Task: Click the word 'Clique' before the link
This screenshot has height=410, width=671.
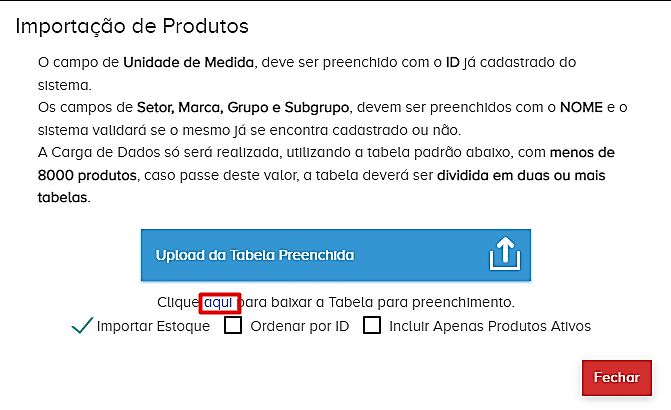Action: coord(179,301)
